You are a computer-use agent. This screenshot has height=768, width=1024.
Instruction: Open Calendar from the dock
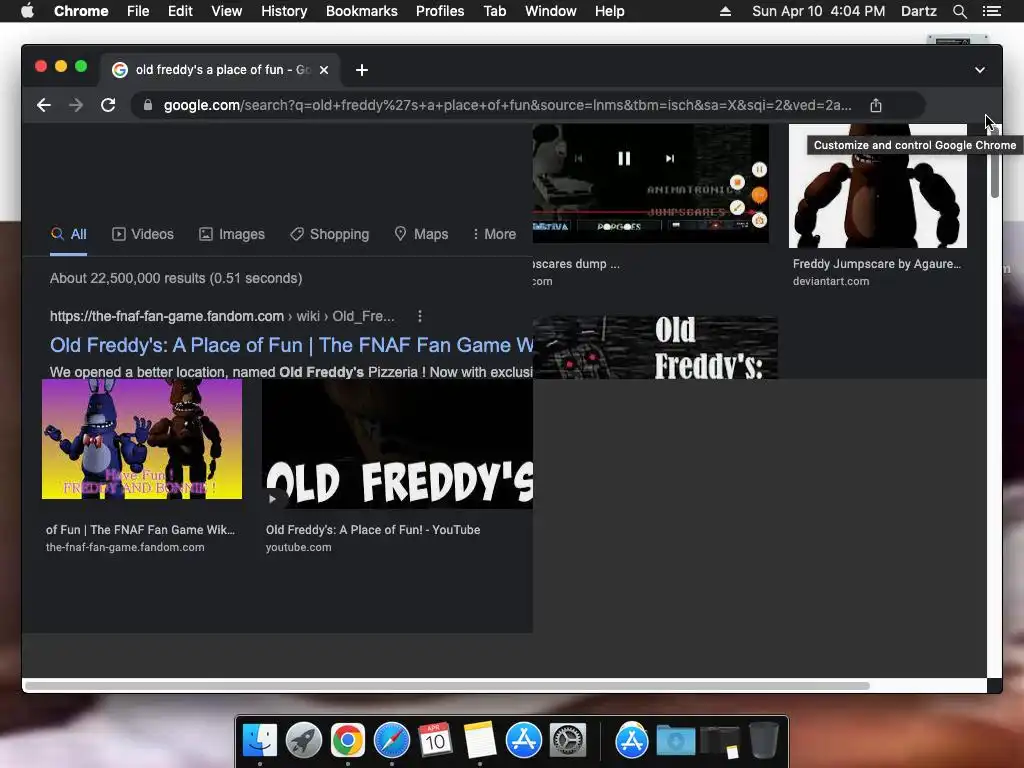[x=435, y=740]
